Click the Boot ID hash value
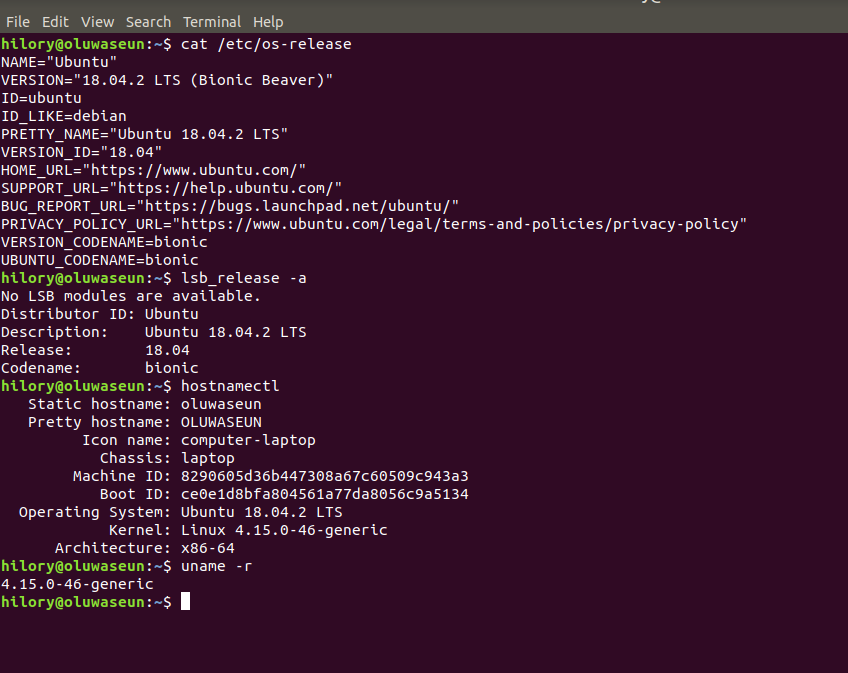The image size is (848, 673). coord(324,494)
